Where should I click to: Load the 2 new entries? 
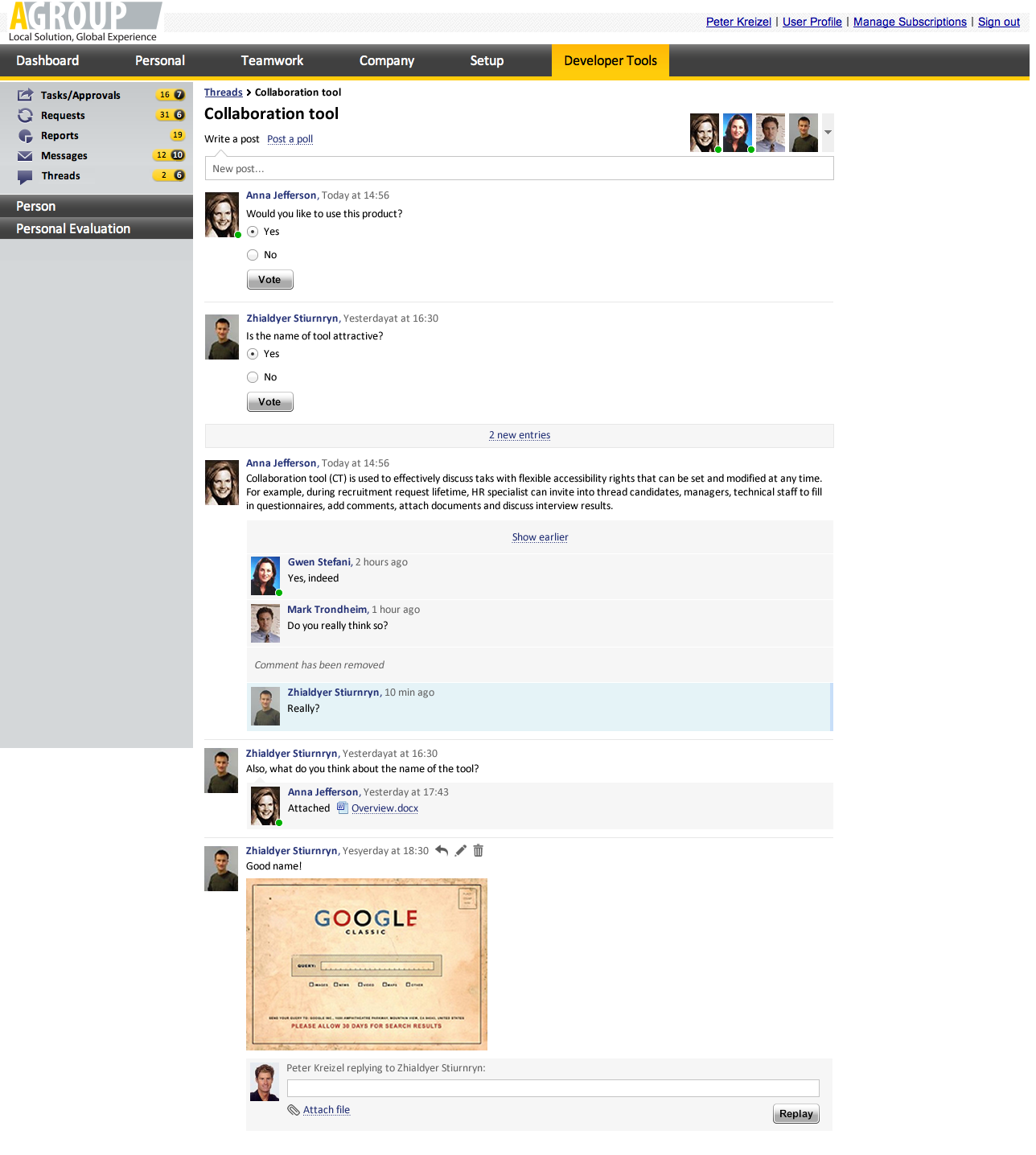(x=520, y=435)
